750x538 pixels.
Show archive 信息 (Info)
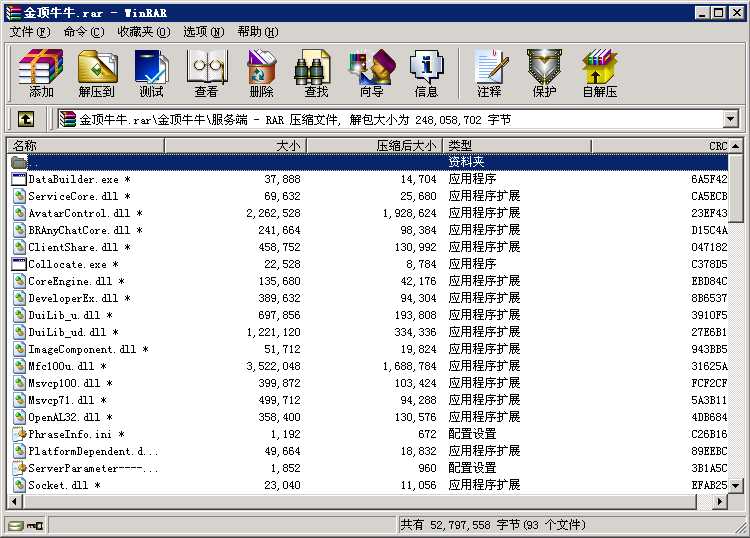(426, 73)
